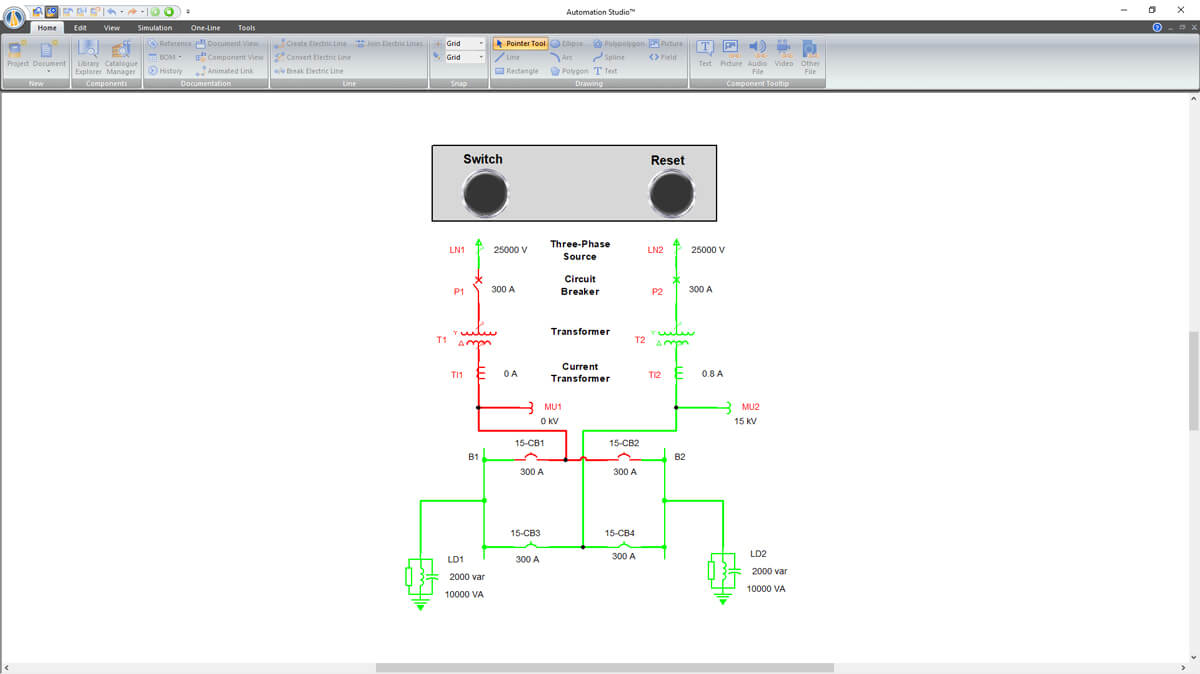Image resolution: width=1200 pixels, height=674 pixels.
Task: Select the Arc drawing tool
Action: click(x=561, y=57)
